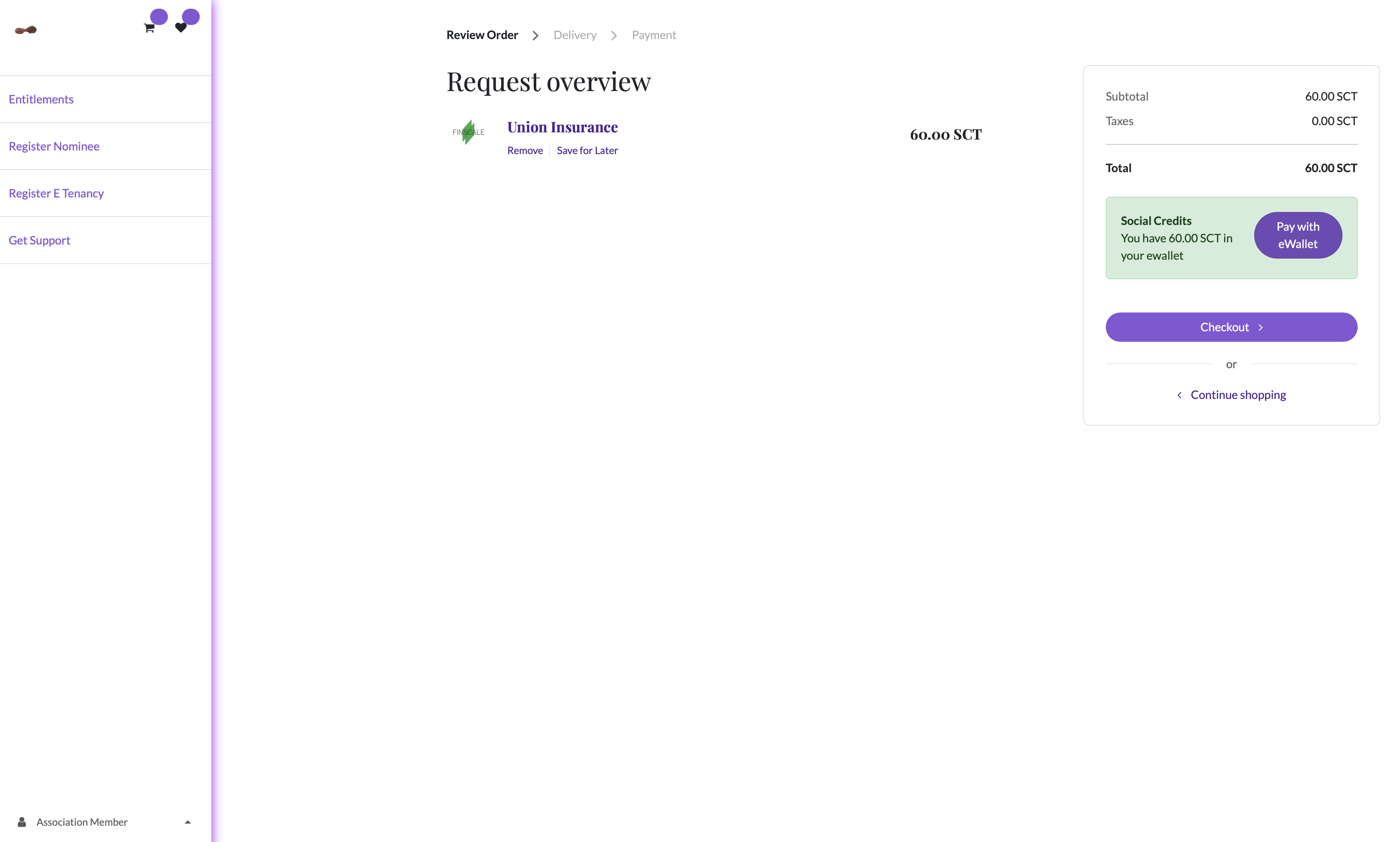1400x842 pixels.
Task: Click the site logo in sidebar
Action: coord(26,30)
